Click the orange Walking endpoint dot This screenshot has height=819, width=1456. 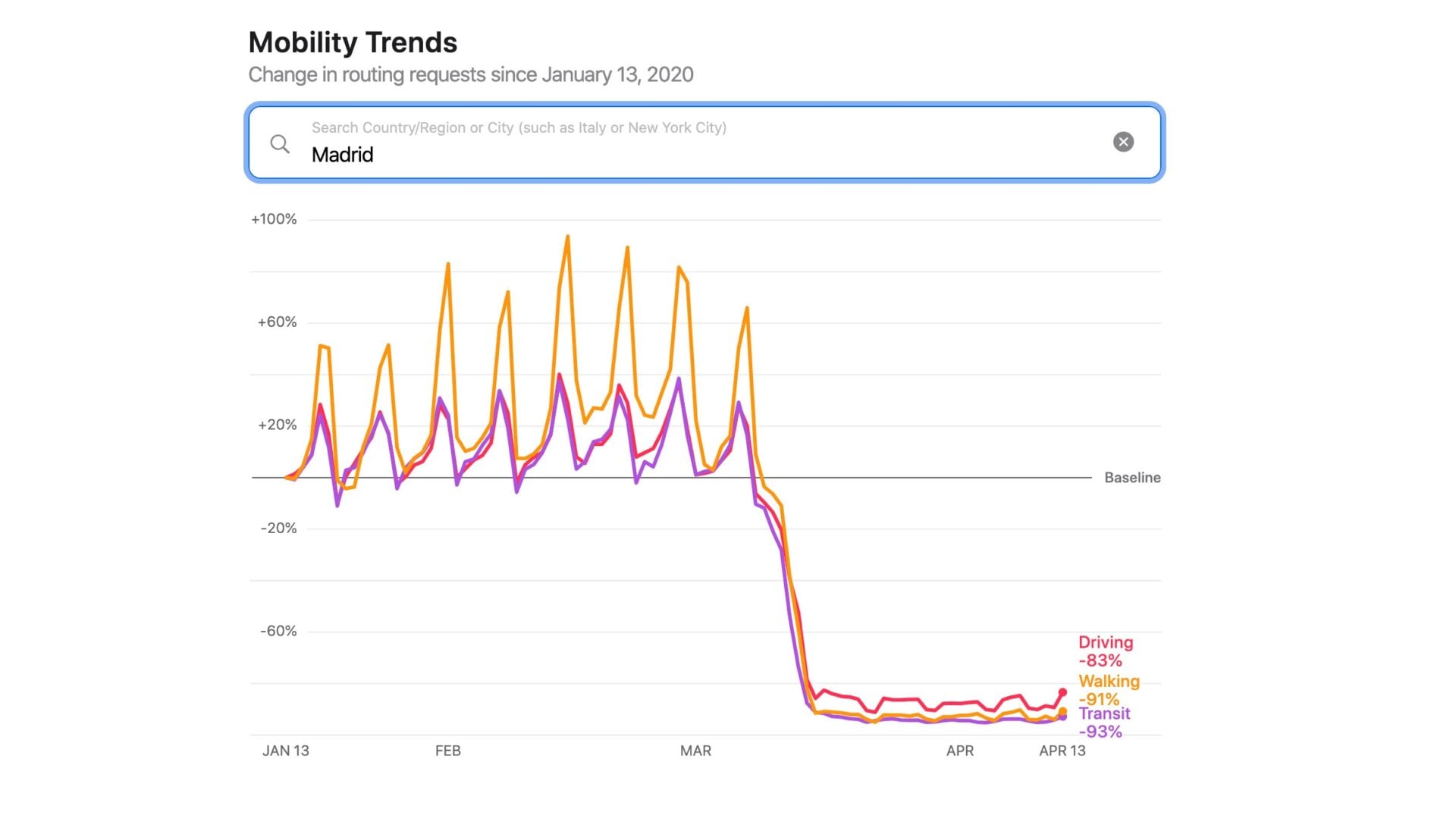(x=1062, y=711)
